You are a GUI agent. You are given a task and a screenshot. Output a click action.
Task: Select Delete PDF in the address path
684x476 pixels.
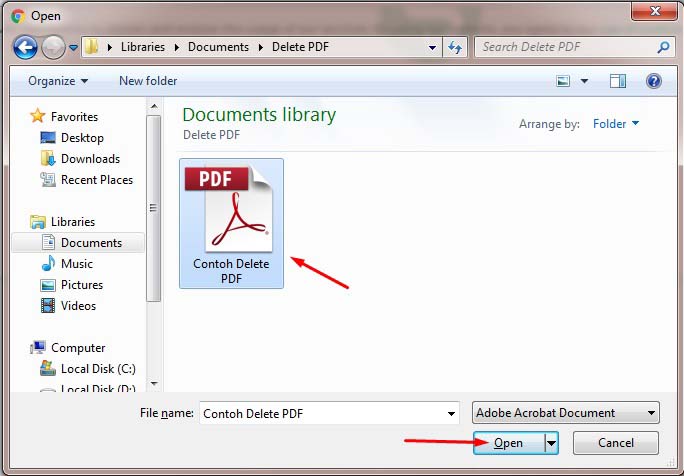click(300, 47)
